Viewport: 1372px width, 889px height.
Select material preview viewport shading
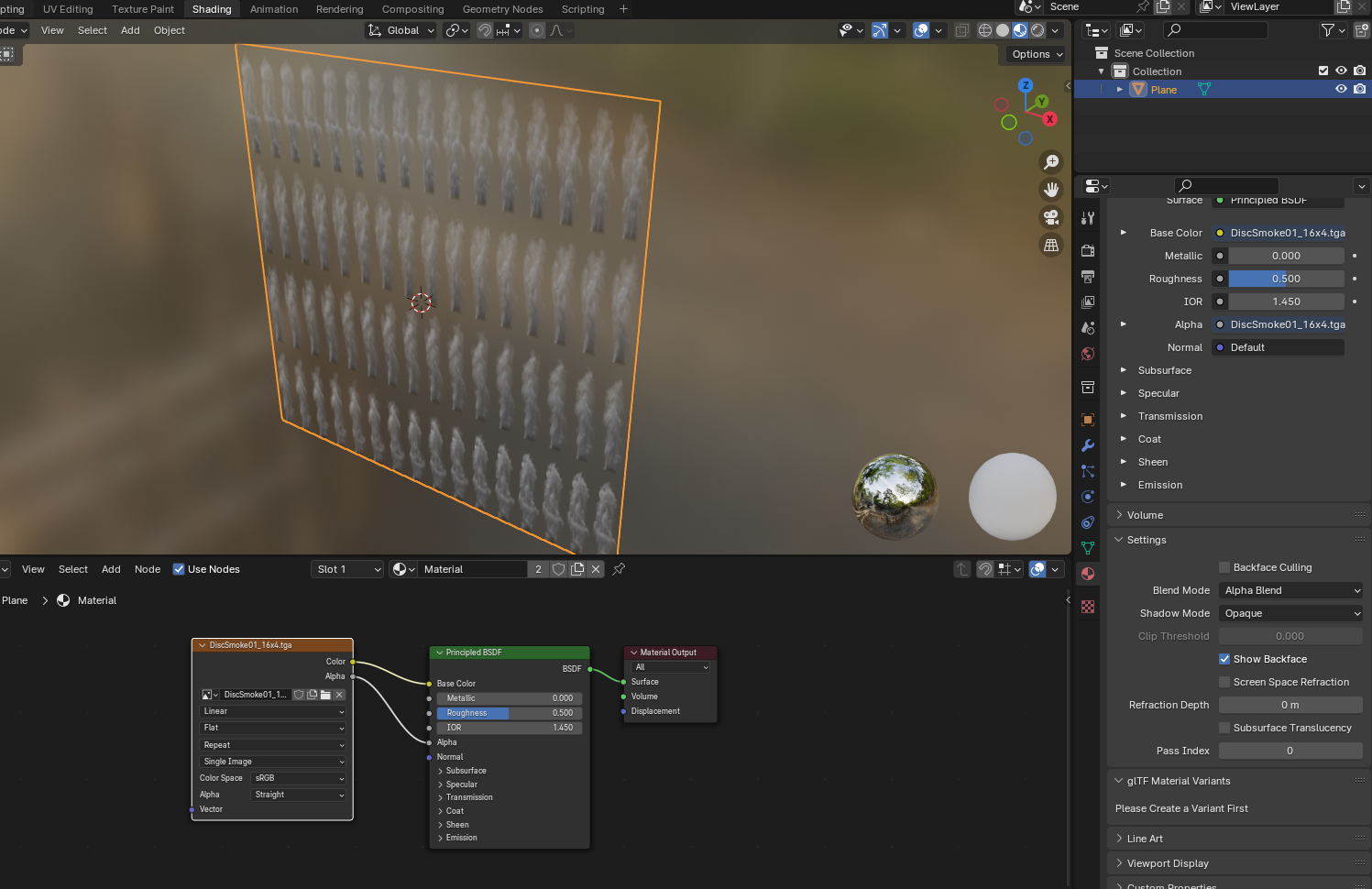(x=1020, y=30)
